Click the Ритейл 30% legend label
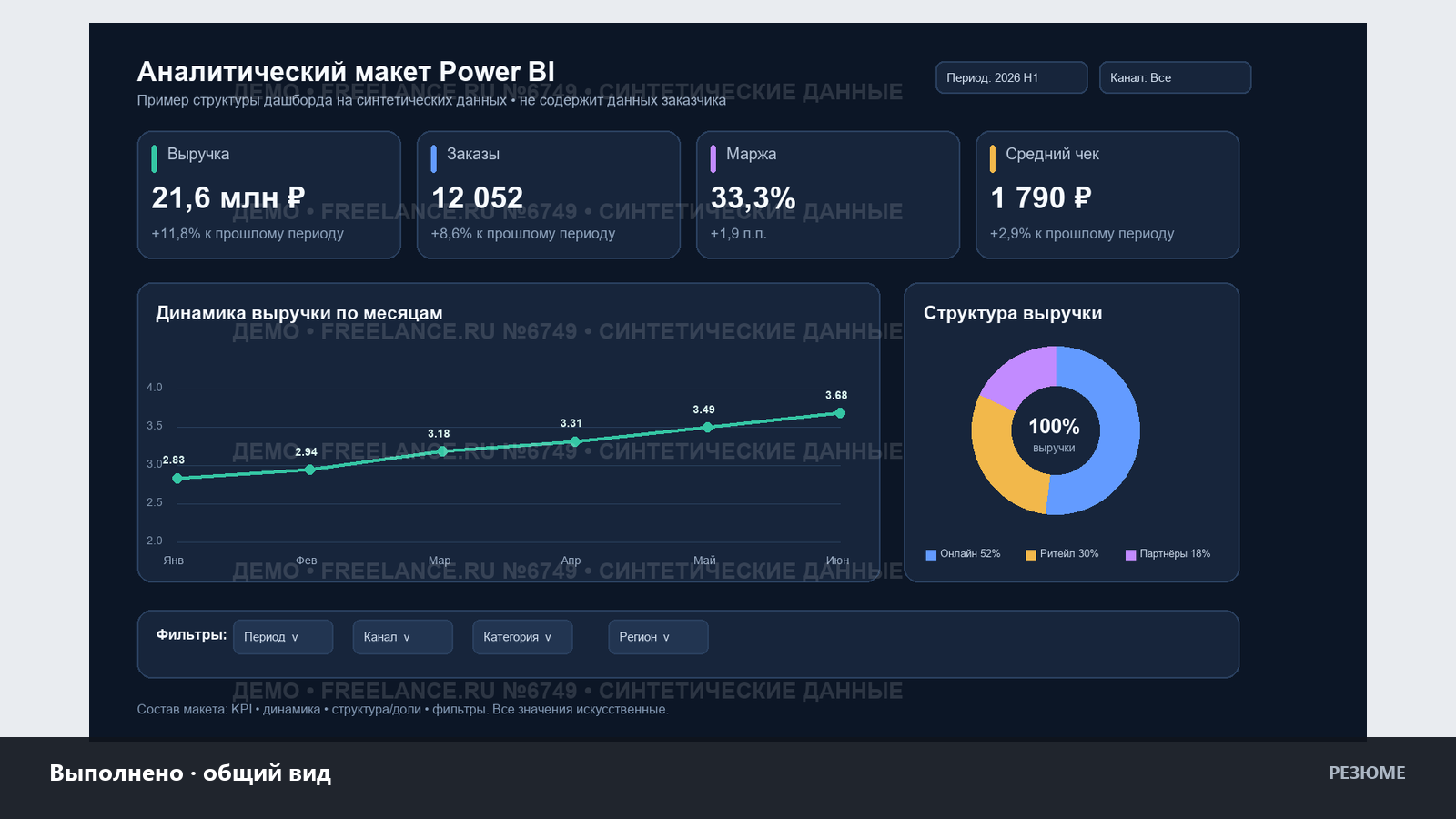The height and width of the screenshot is (819, 1456). (x=1069, y=554)
